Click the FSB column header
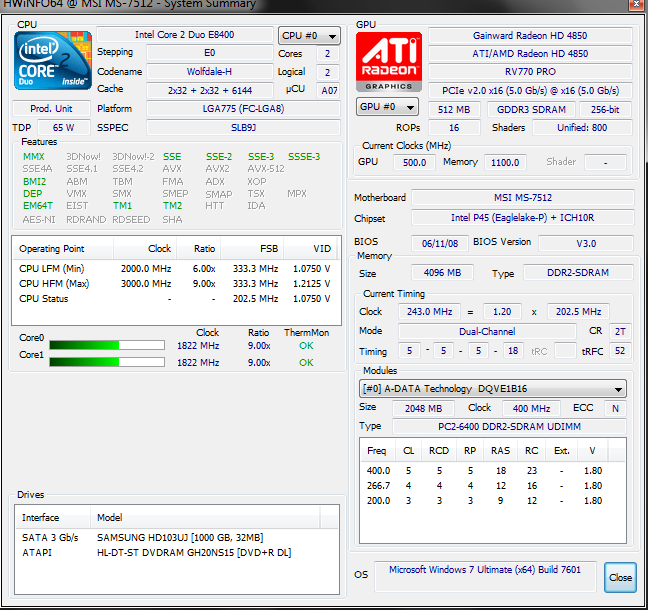 coord(252,248)
